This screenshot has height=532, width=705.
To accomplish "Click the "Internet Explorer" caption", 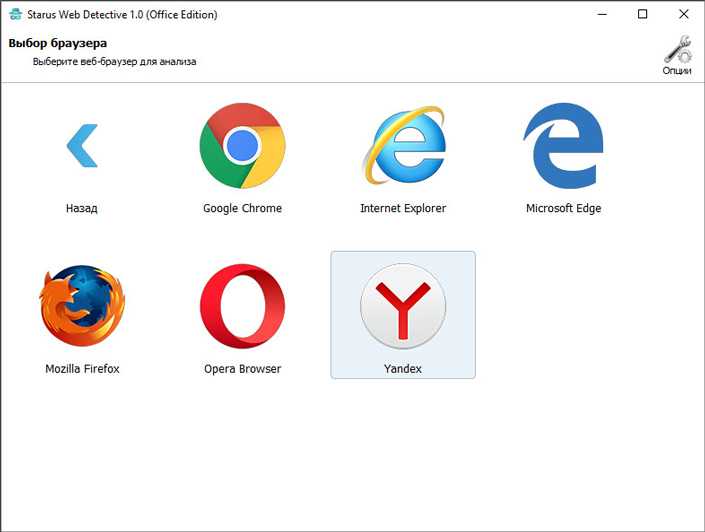I will click(403, 208).
